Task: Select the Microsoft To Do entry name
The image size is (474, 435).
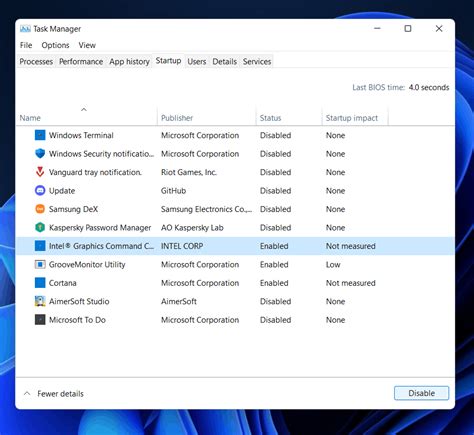Action: coord(77,320)
